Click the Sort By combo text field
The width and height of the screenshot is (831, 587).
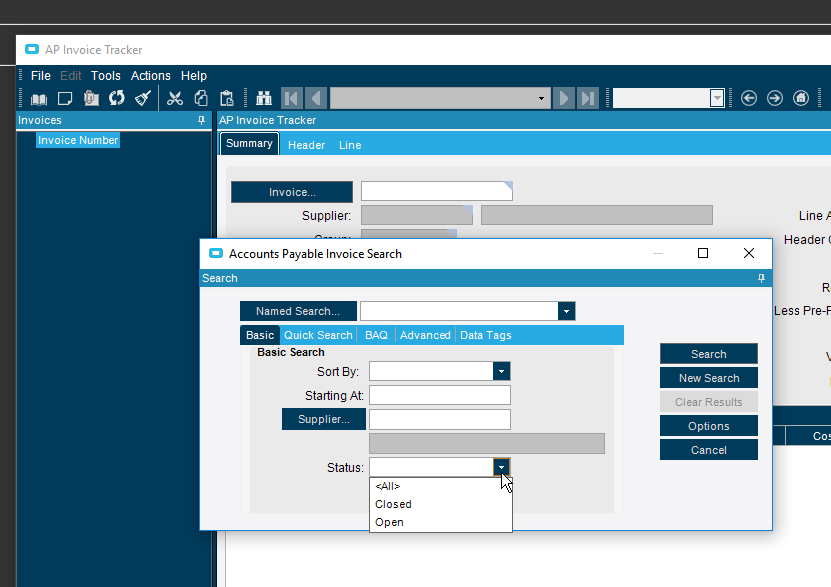tap(431, 371)
